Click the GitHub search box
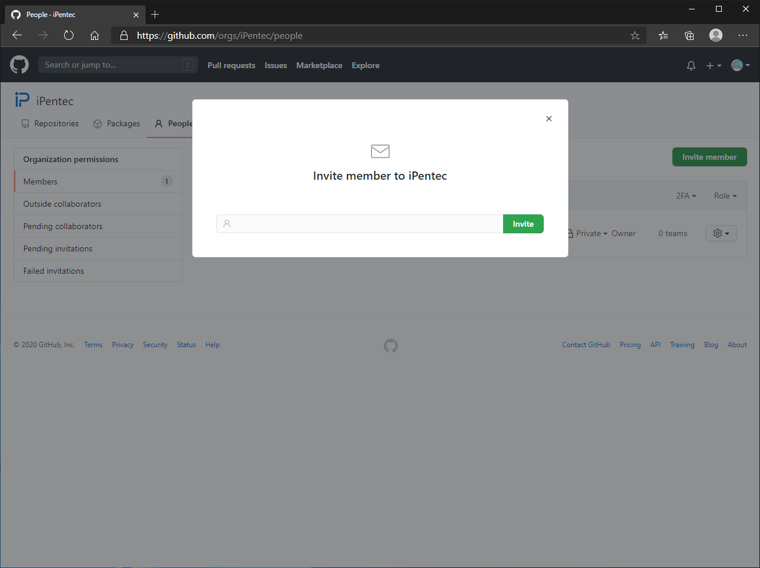 [118, 65]
